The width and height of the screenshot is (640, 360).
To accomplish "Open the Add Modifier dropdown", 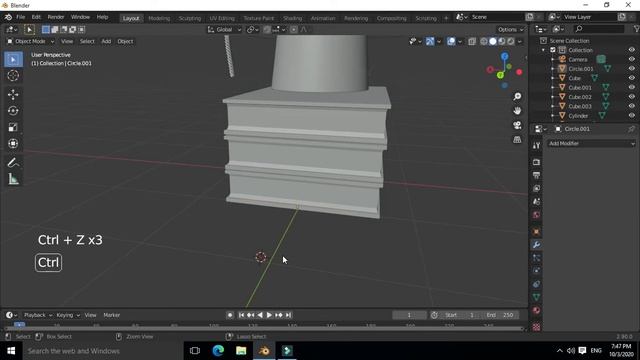I will point(591,144).
